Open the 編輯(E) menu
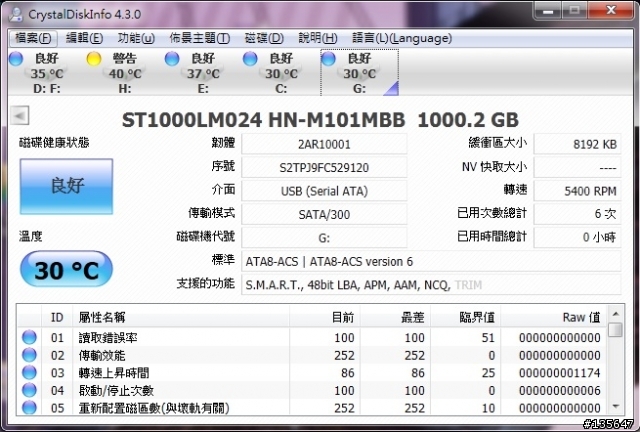Viewport: 640px width, 432px height. (x=84, y=38)
